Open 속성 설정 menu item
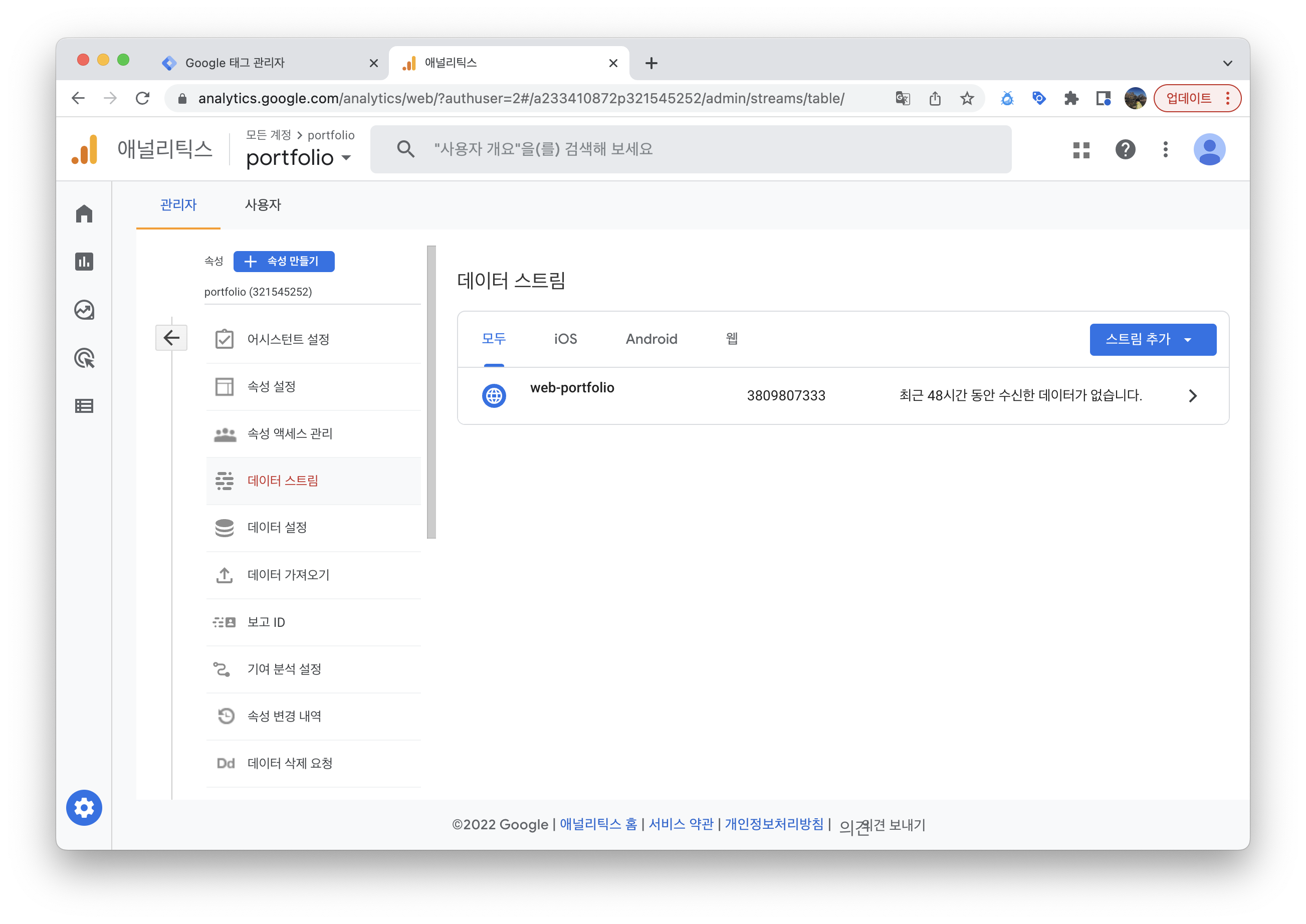The image size is (1306, 924). click(314, 386)
